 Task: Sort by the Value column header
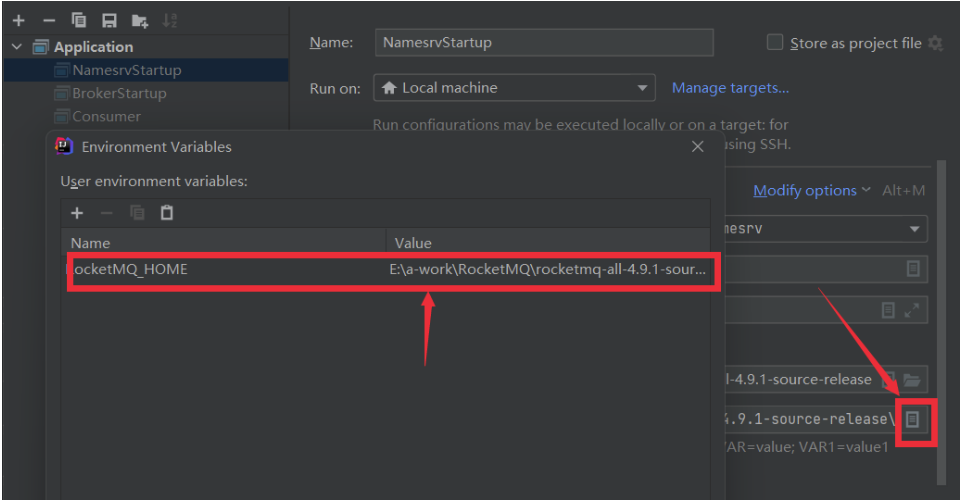pyautogui.click(x=548, y=243)
